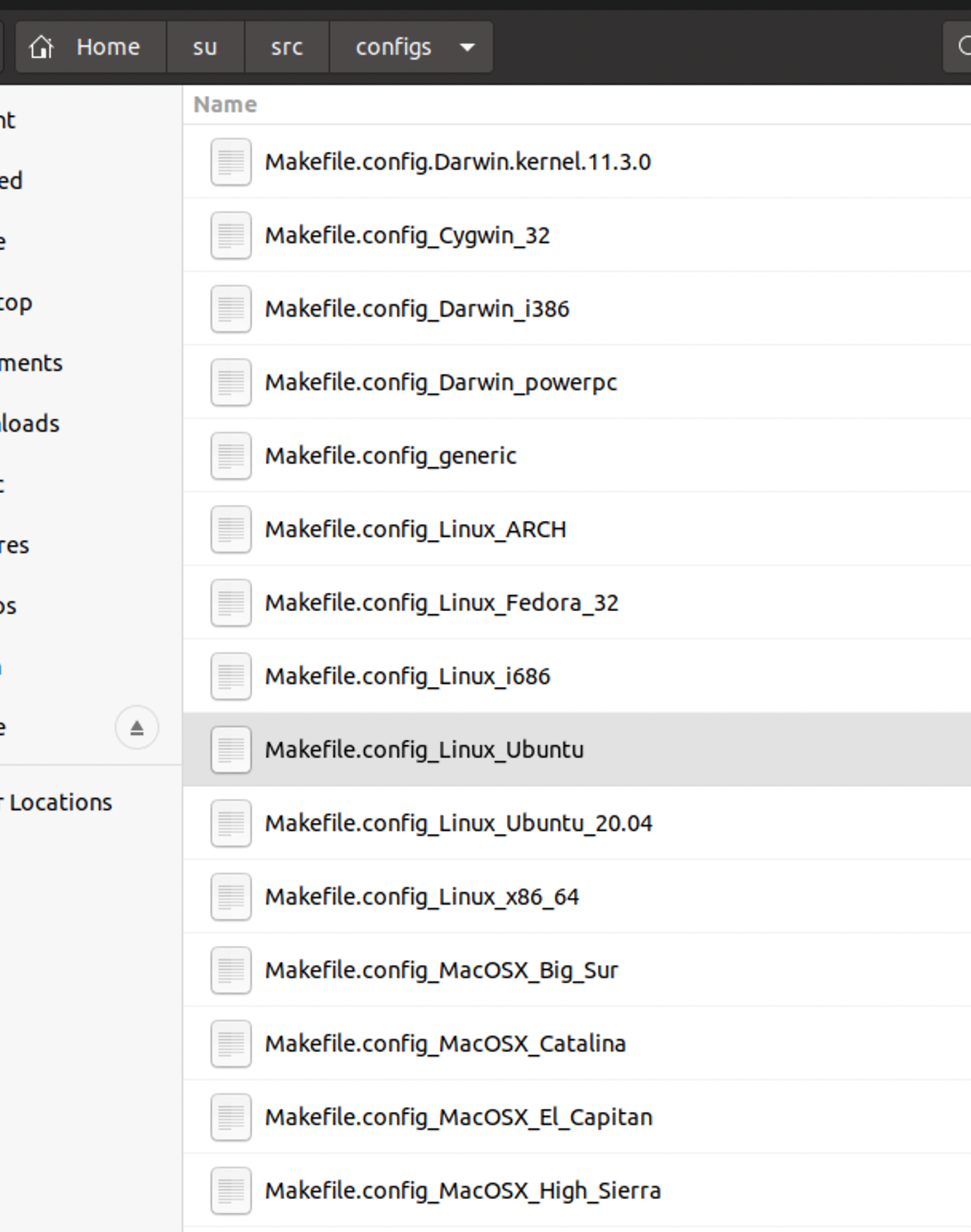This screenshot has height=1232, width=971.
Task: Open the configs breadcrumb dropdown arrow
Action: pyautogui.click(x=467, y=47)
